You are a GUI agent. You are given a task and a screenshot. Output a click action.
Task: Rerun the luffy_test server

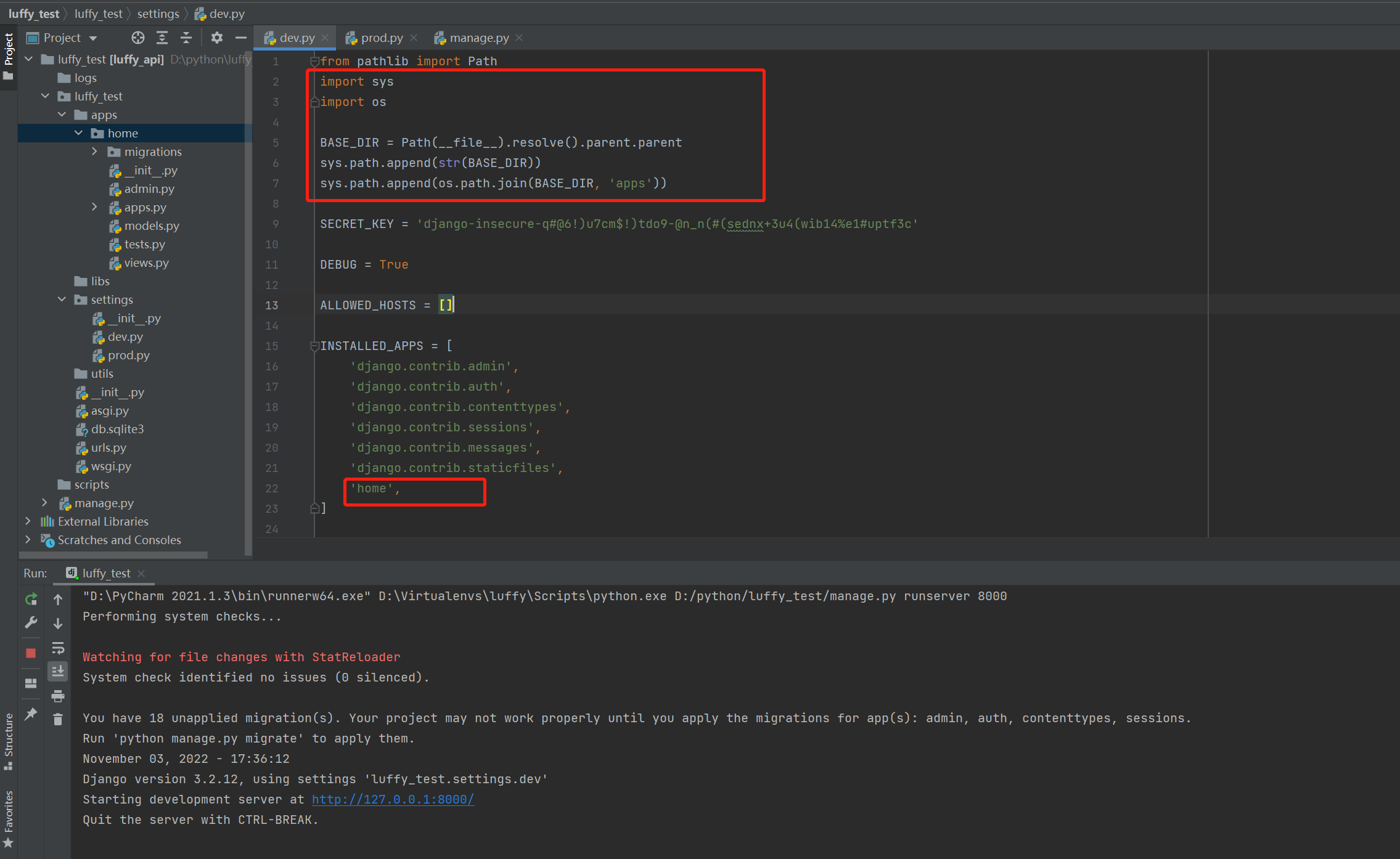[x=31, y=599]
